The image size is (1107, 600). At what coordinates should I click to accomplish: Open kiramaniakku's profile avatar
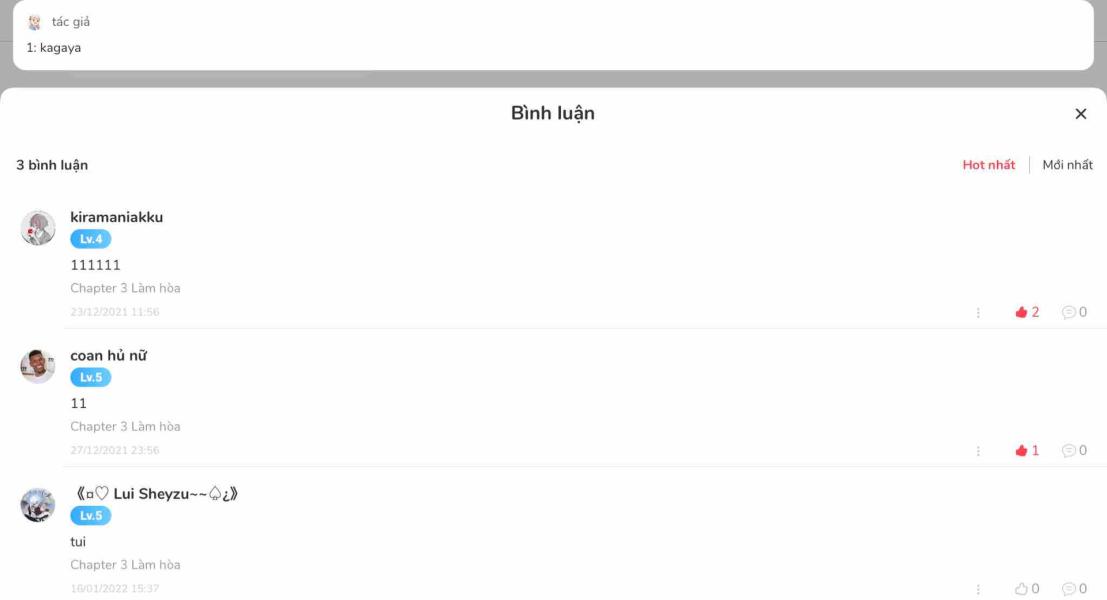(37, 227)
